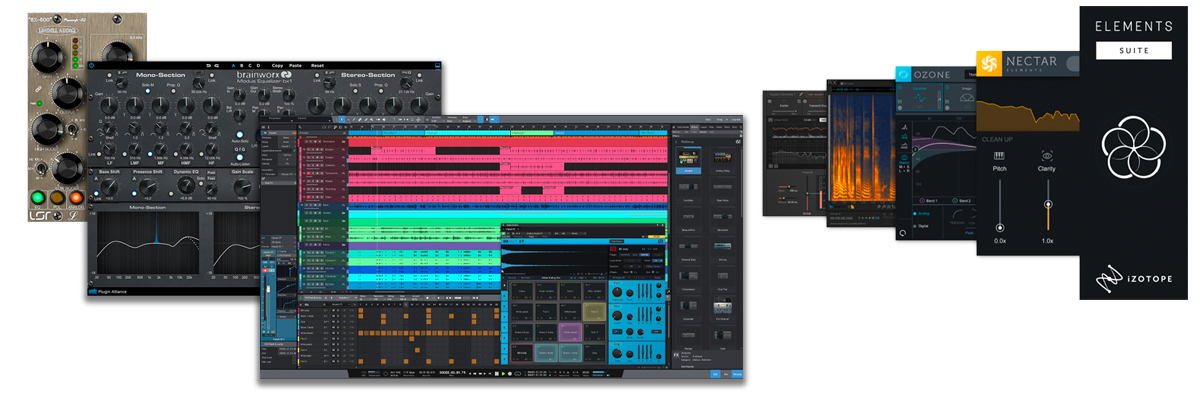This screenshot has height=400, width=1200.
Task: Click the Presence Shift knob
Action: pyautogui.click(x=148, y=186)
